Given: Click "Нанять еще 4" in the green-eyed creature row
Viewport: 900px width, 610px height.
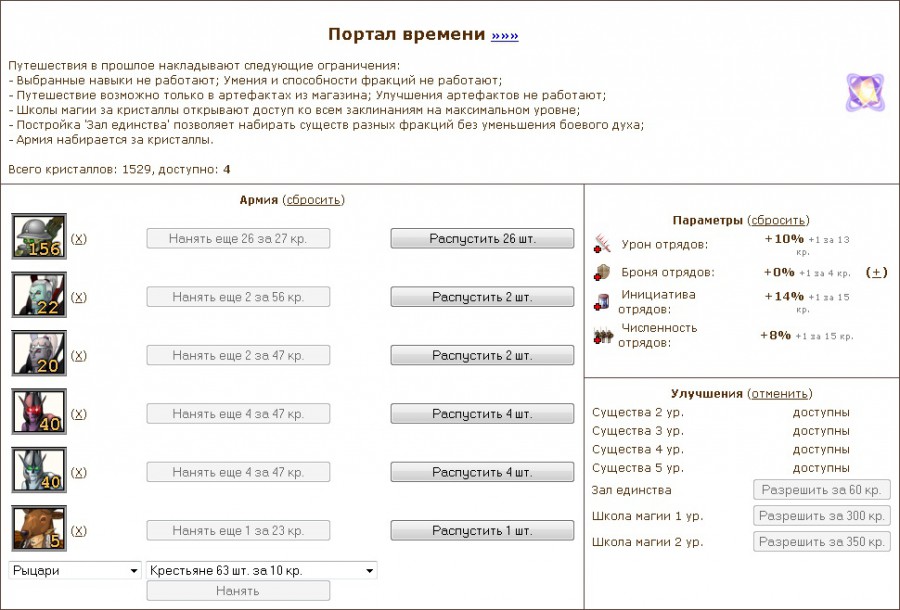Looking at the screenshot, I should (238, 472).
